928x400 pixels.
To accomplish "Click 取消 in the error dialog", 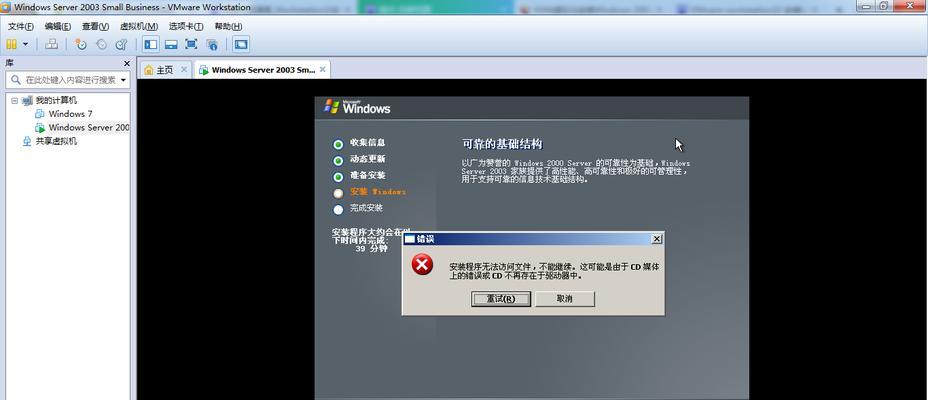I will point(565,299).
